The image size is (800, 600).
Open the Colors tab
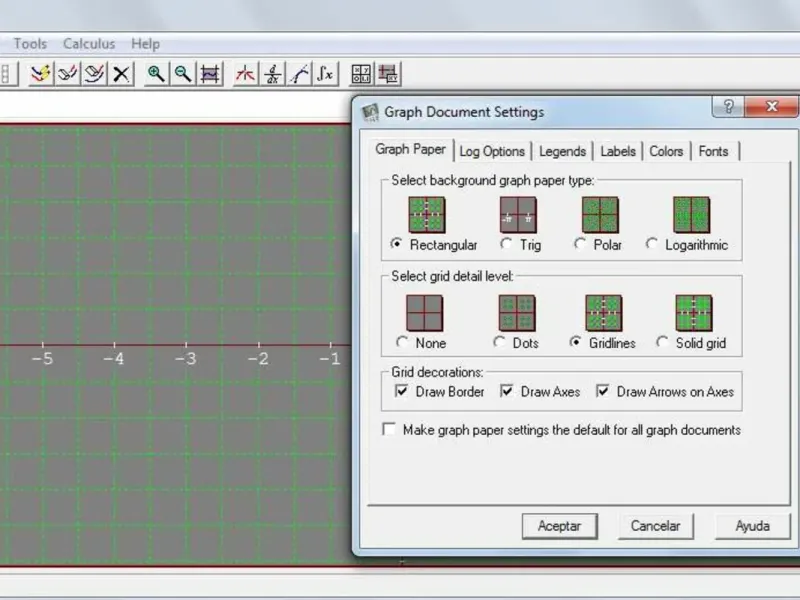pos(666,152)
